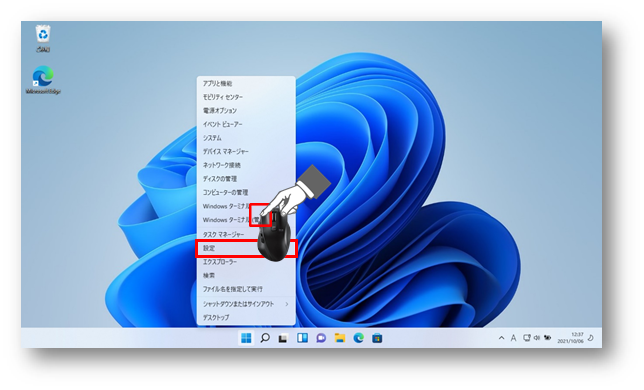
Task: Open ファイル名を指定して実行 menu entry
Action: point(246,289)
